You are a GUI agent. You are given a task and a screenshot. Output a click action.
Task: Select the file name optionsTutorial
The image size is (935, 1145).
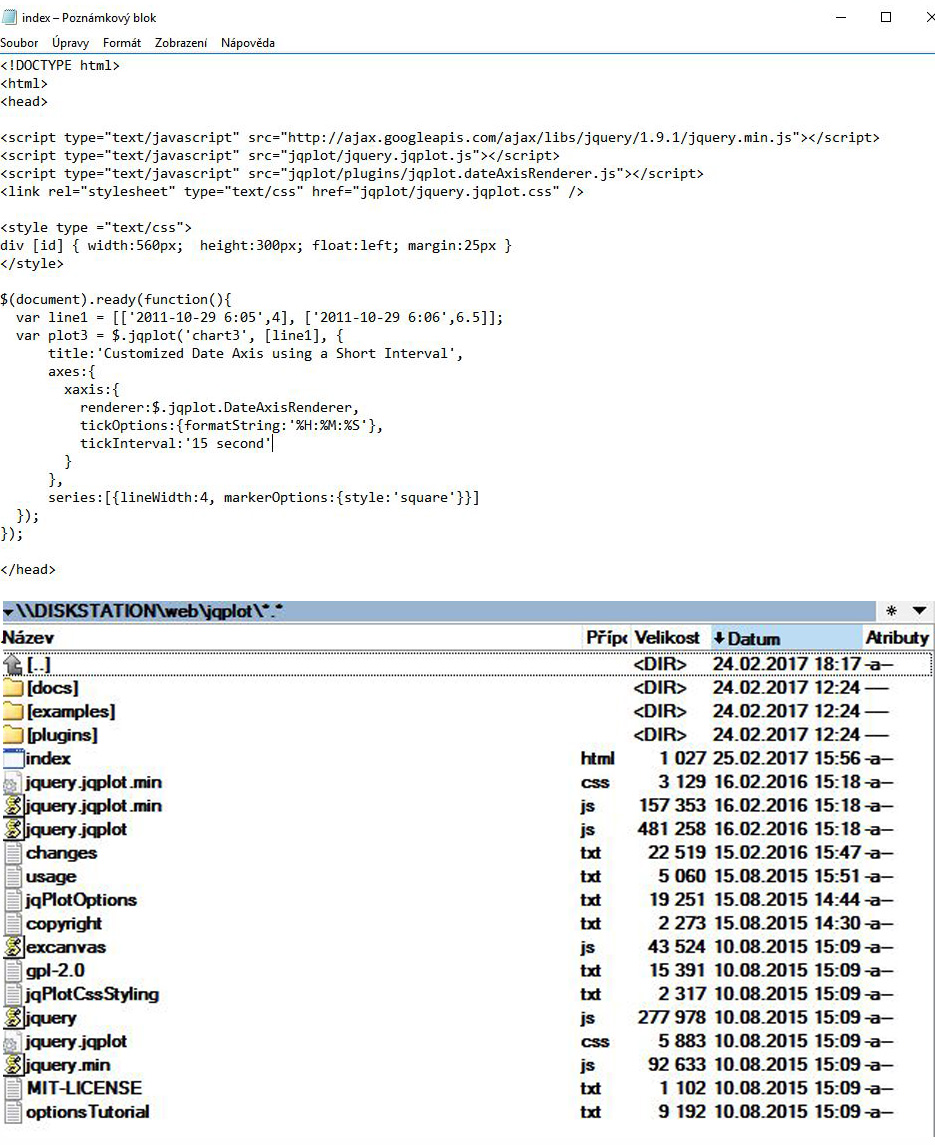pos(88,1112)
